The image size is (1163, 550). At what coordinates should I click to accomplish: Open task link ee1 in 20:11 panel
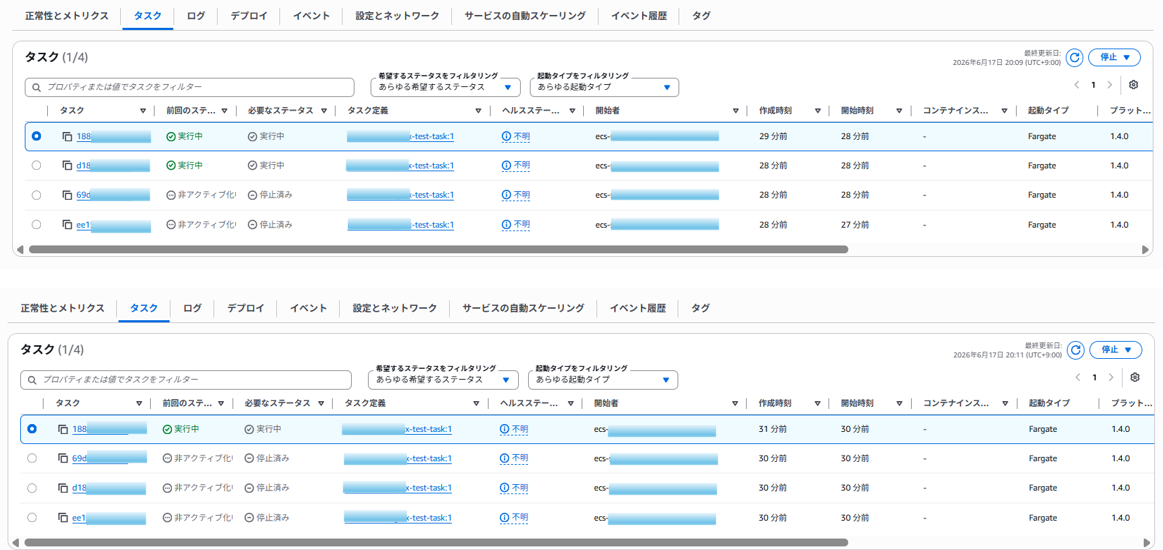point(109,517)
